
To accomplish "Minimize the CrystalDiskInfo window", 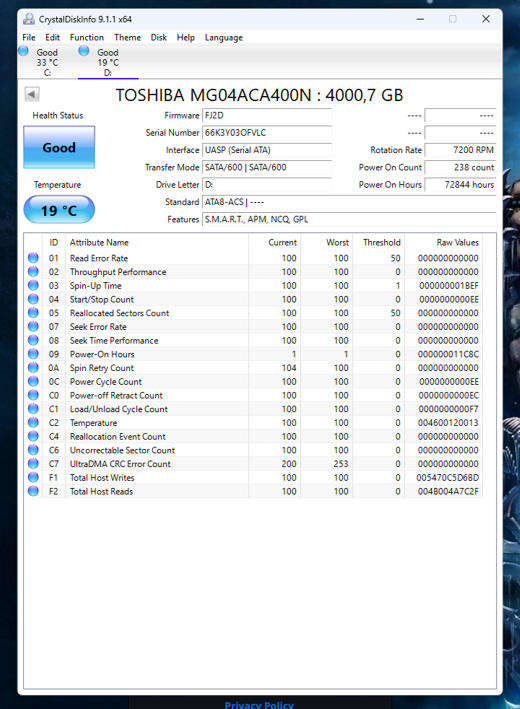I will point(420,19).
